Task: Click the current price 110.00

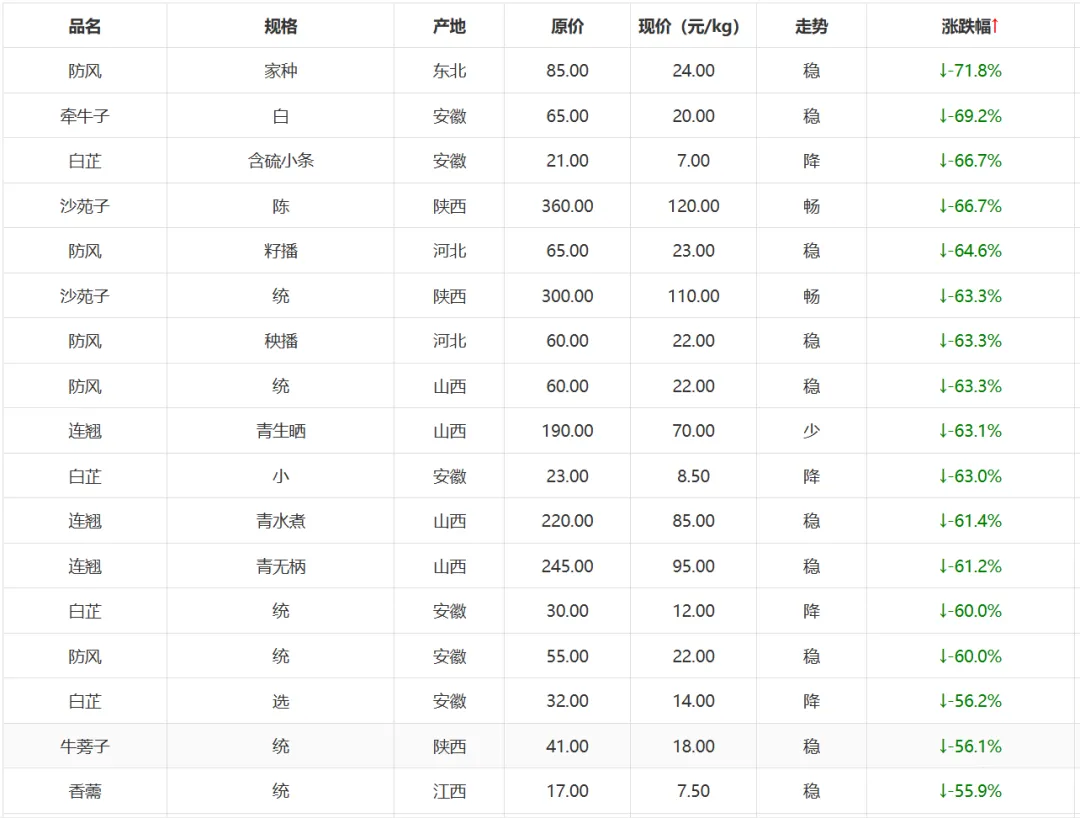Action: point(693,296)
